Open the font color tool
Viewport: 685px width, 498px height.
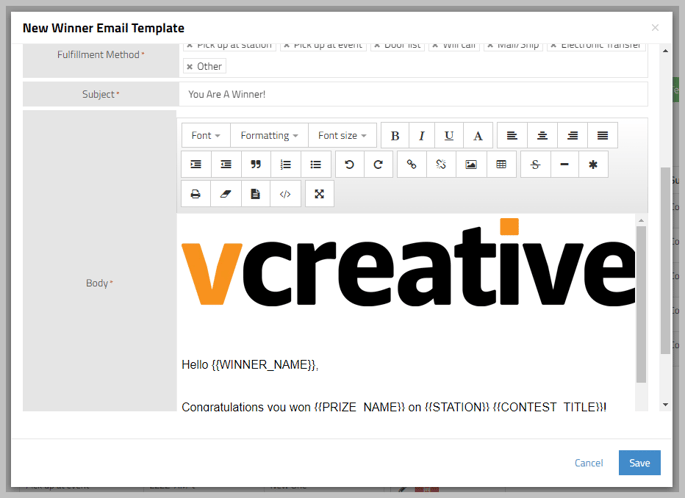click(x=478, y=135)
